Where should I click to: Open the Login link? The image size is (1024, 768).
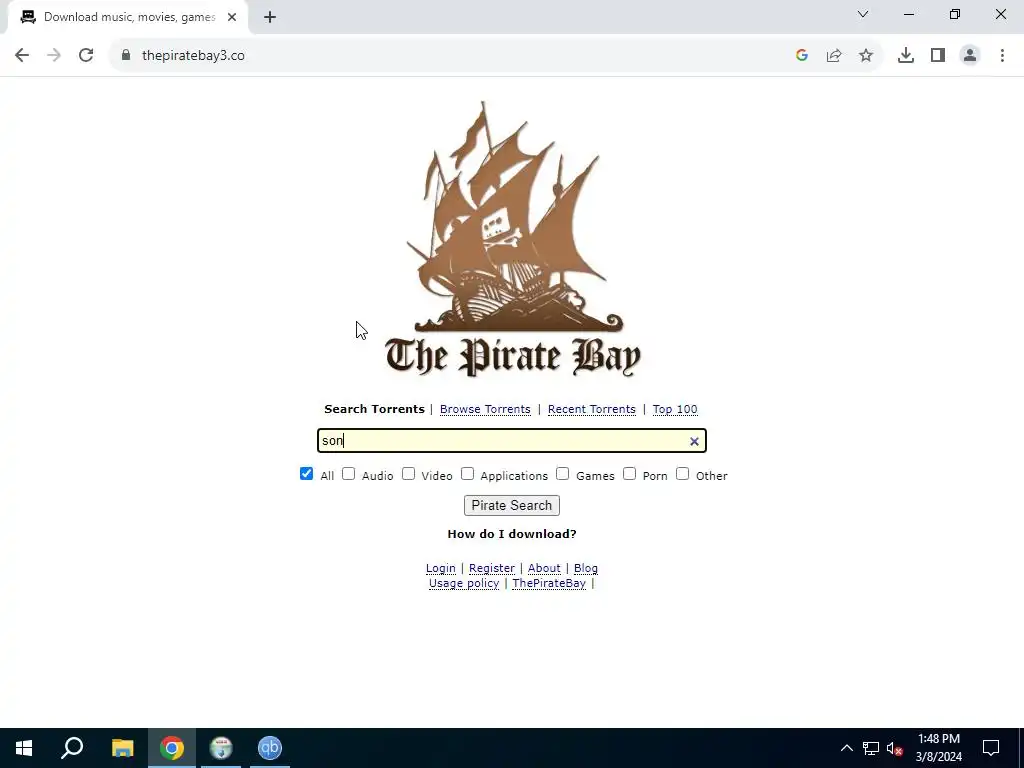pyautogui.click(x=441, y=568)
